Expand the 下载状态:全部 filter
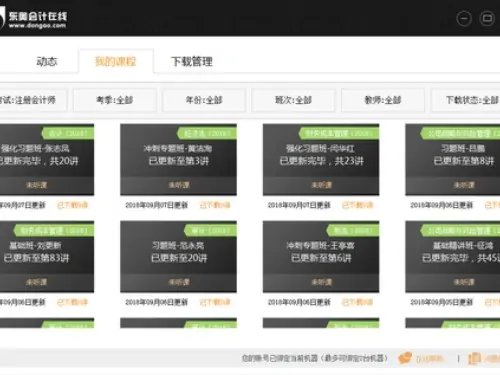Screen dimensions: 500x375 tap(466, 100)
